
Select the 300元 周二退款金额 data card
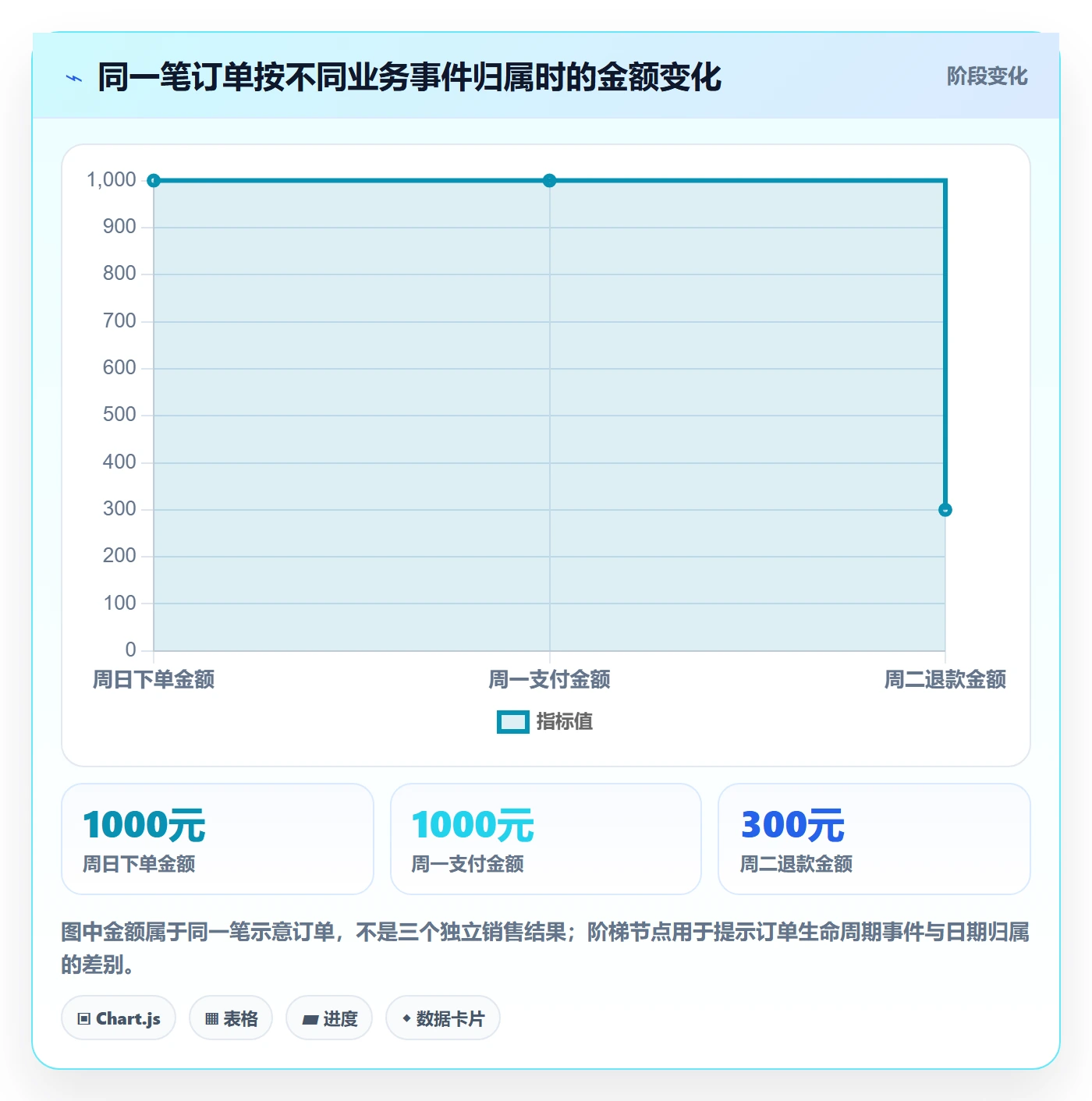[874, 839]
